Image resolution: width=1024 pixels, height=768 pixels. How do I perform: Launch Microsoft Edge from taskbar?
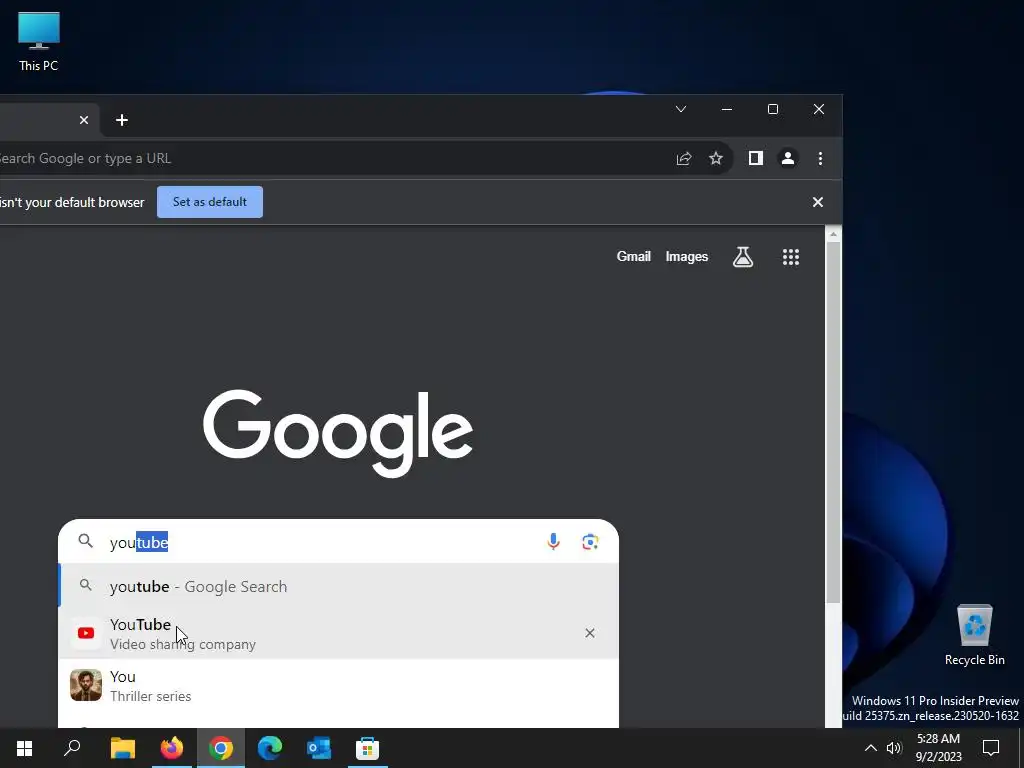(x=270, y=748)
